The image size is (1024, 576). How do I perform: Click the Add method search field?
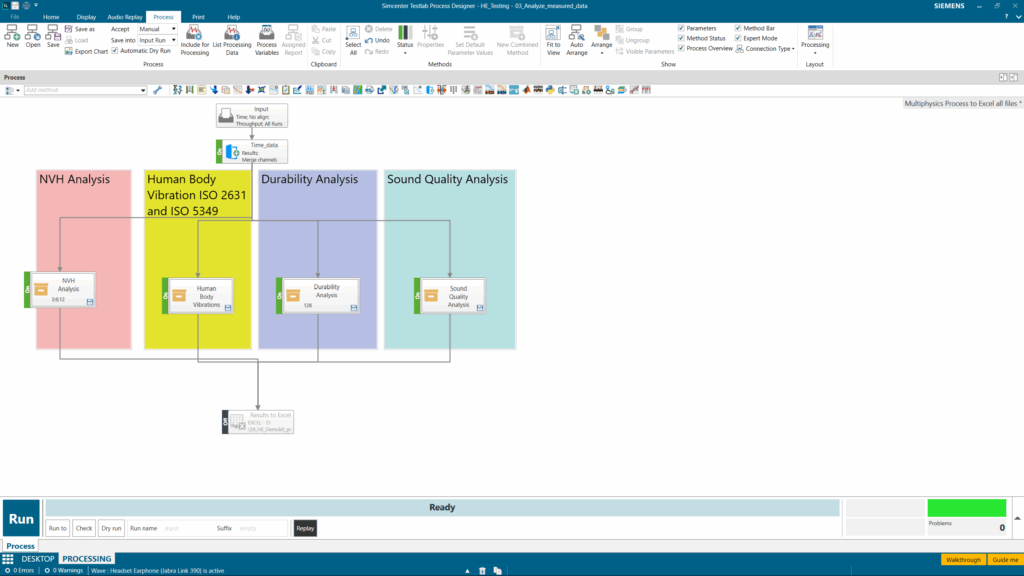click(x=85, y=90)
